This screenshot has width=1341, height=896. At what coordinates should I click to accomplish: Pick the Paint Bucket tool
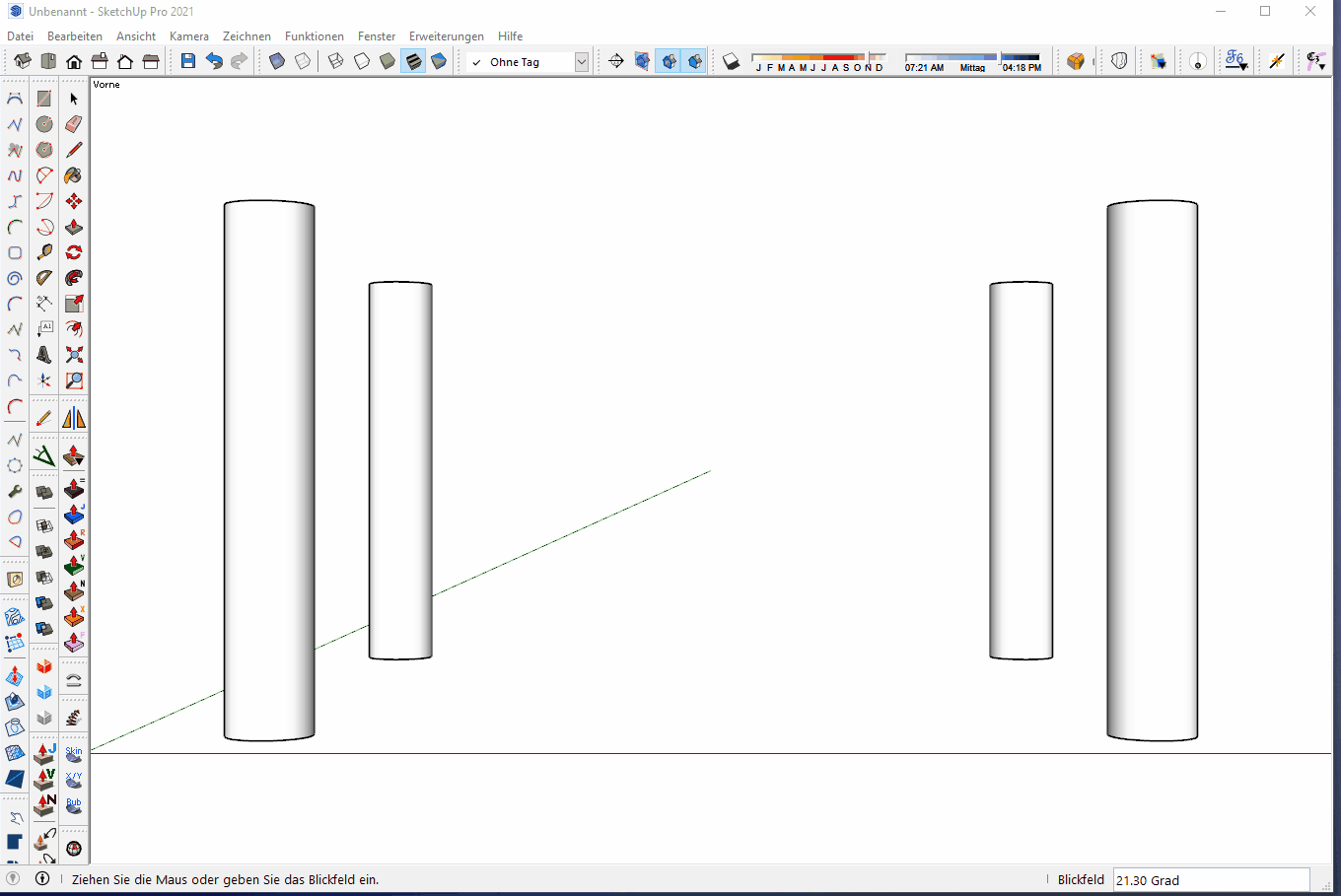coord(74,175)
